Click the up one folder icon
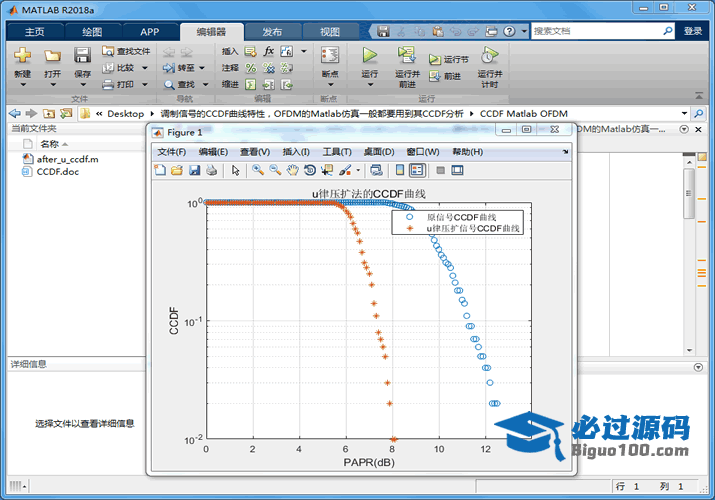 (49, 113)
